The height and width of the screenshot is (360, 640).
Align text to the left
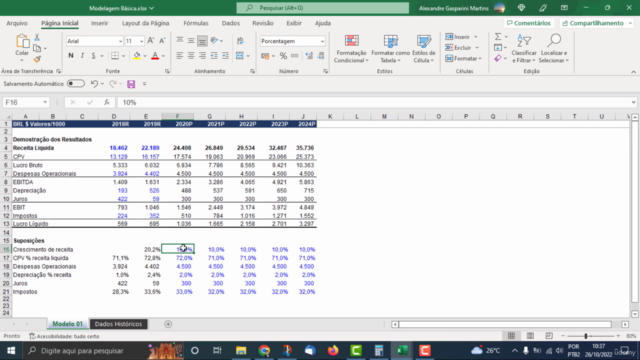click(180, 56)
